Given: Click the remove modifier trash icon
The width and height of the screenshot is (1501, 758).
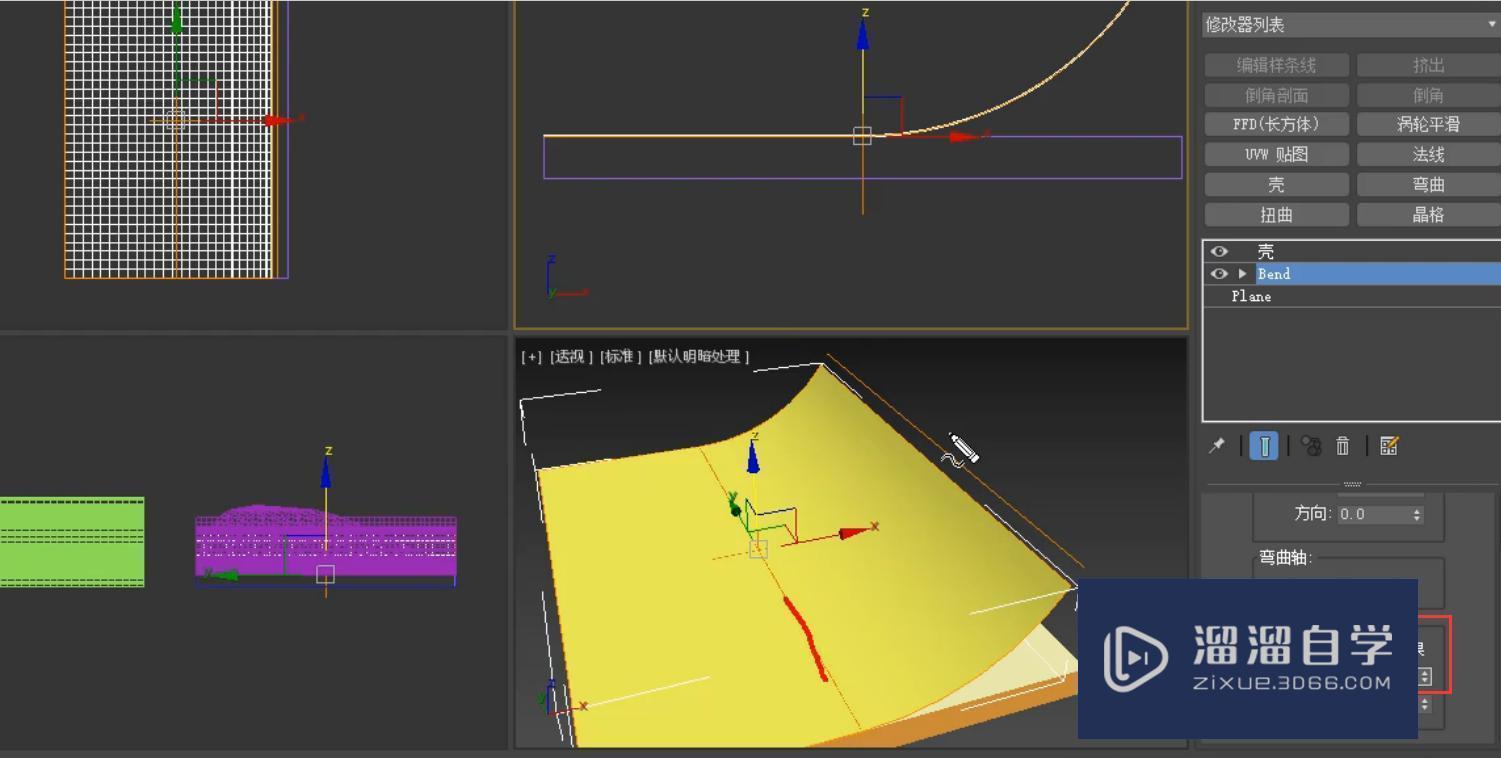Looking at the screenshot, I should coord(1343,446).
